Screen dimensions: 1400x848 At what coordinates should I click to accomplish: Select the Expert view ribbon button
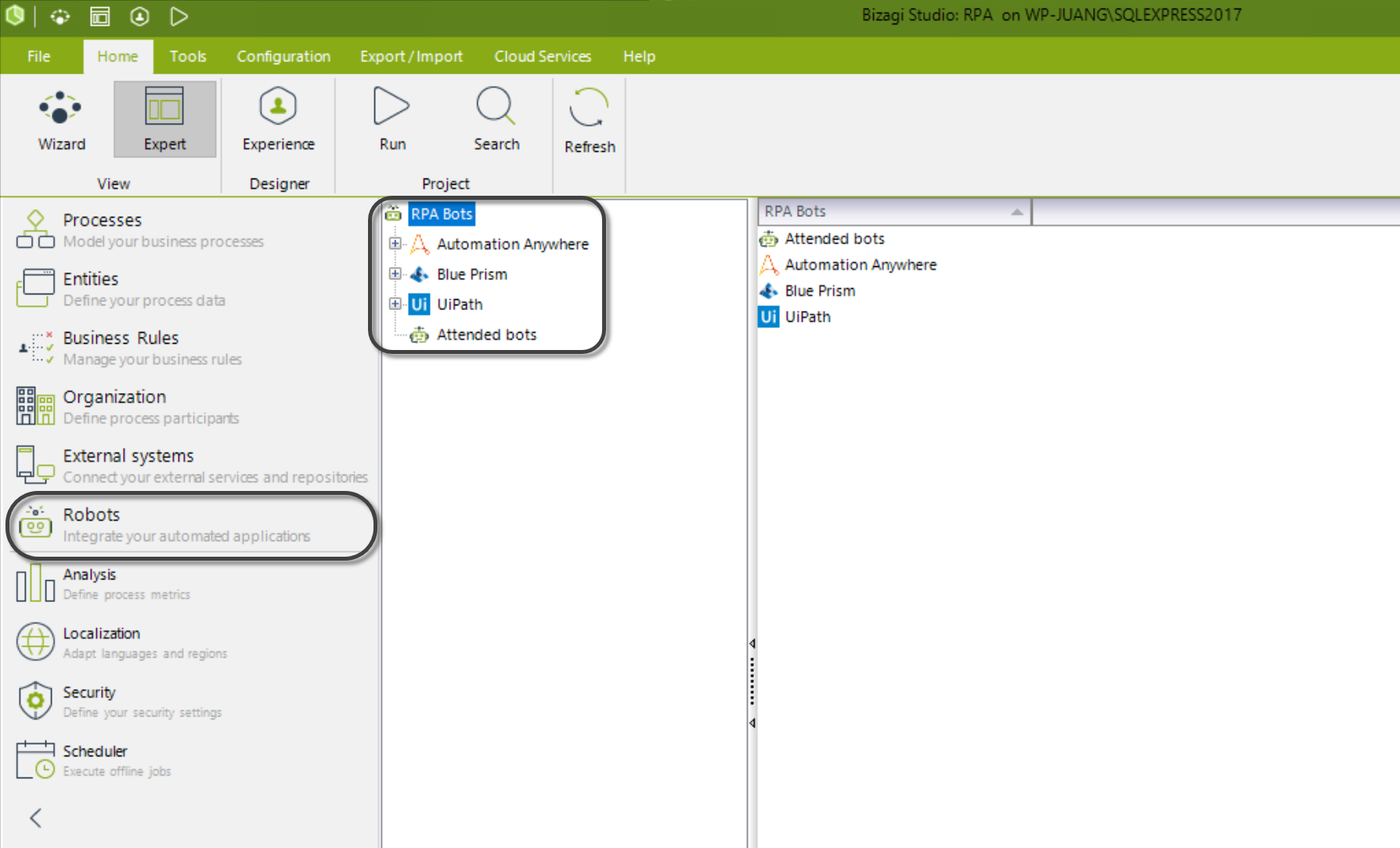point(164,120)
